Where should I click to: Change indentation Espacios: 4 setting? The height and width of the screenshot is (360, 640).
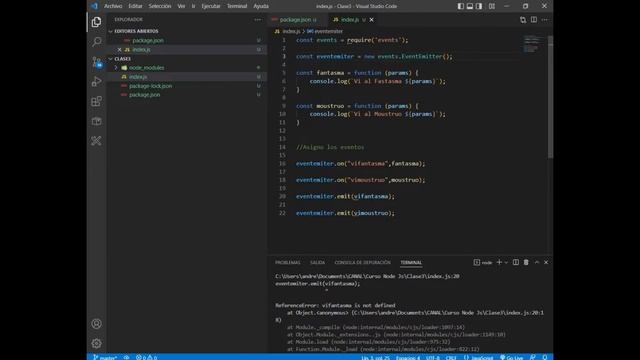click(x=407, y=358)
